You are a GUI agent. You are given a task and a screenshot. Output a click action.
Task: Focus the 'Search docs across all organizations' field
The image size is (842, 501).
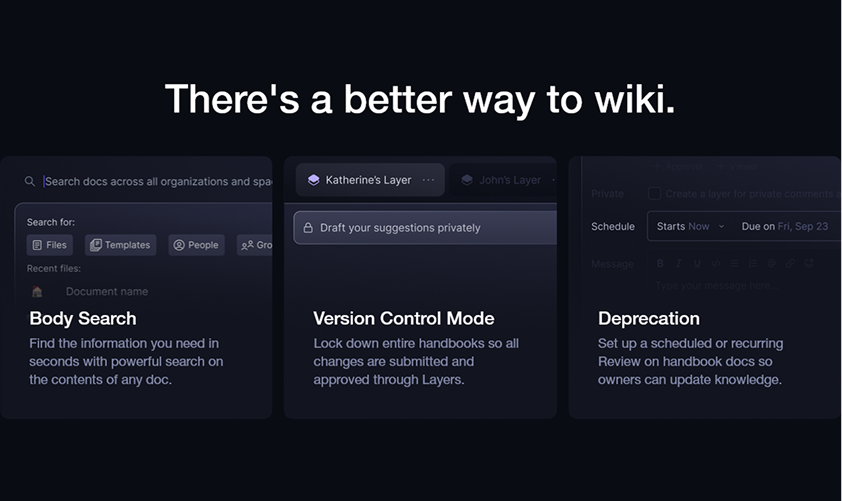[x=158, y=181]
